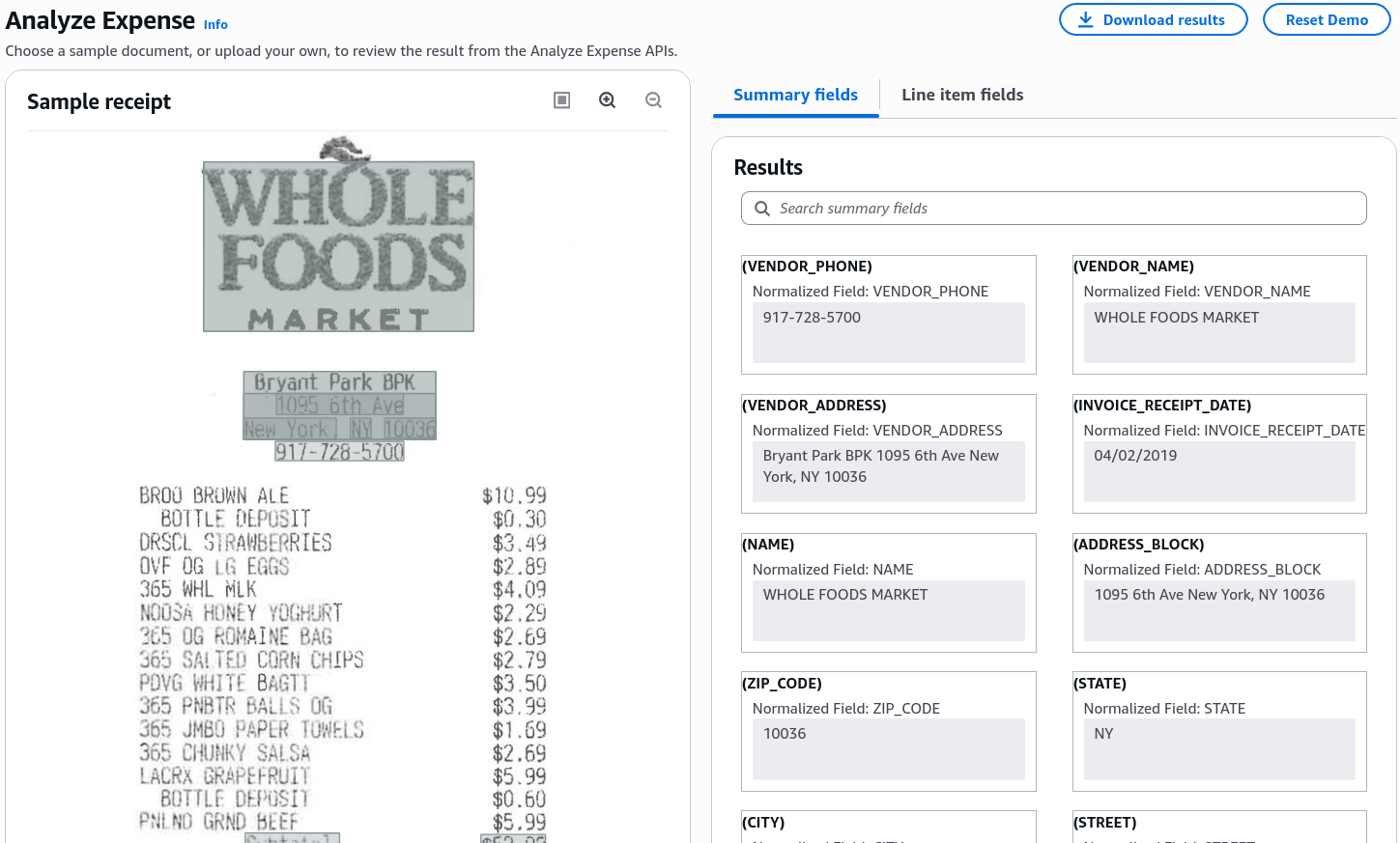Select the ADDRESS_BLOCK value 1095 6th Ave
Screen dimensions: 1400x843
(1219, 610)
